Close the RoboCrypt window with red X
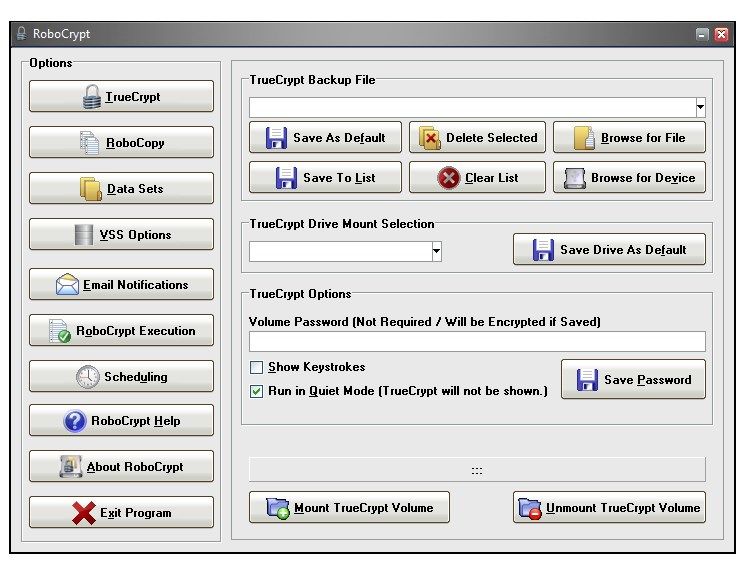This screenshot has width=747, height=562. (721, 34)
